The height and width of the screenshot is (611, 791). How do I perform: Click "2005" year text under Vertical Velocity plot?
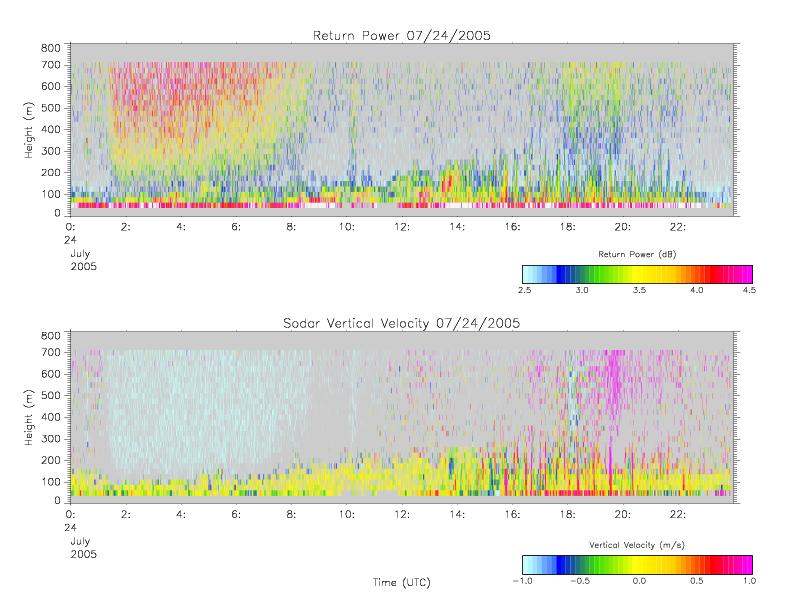click(x=83, y=554)
